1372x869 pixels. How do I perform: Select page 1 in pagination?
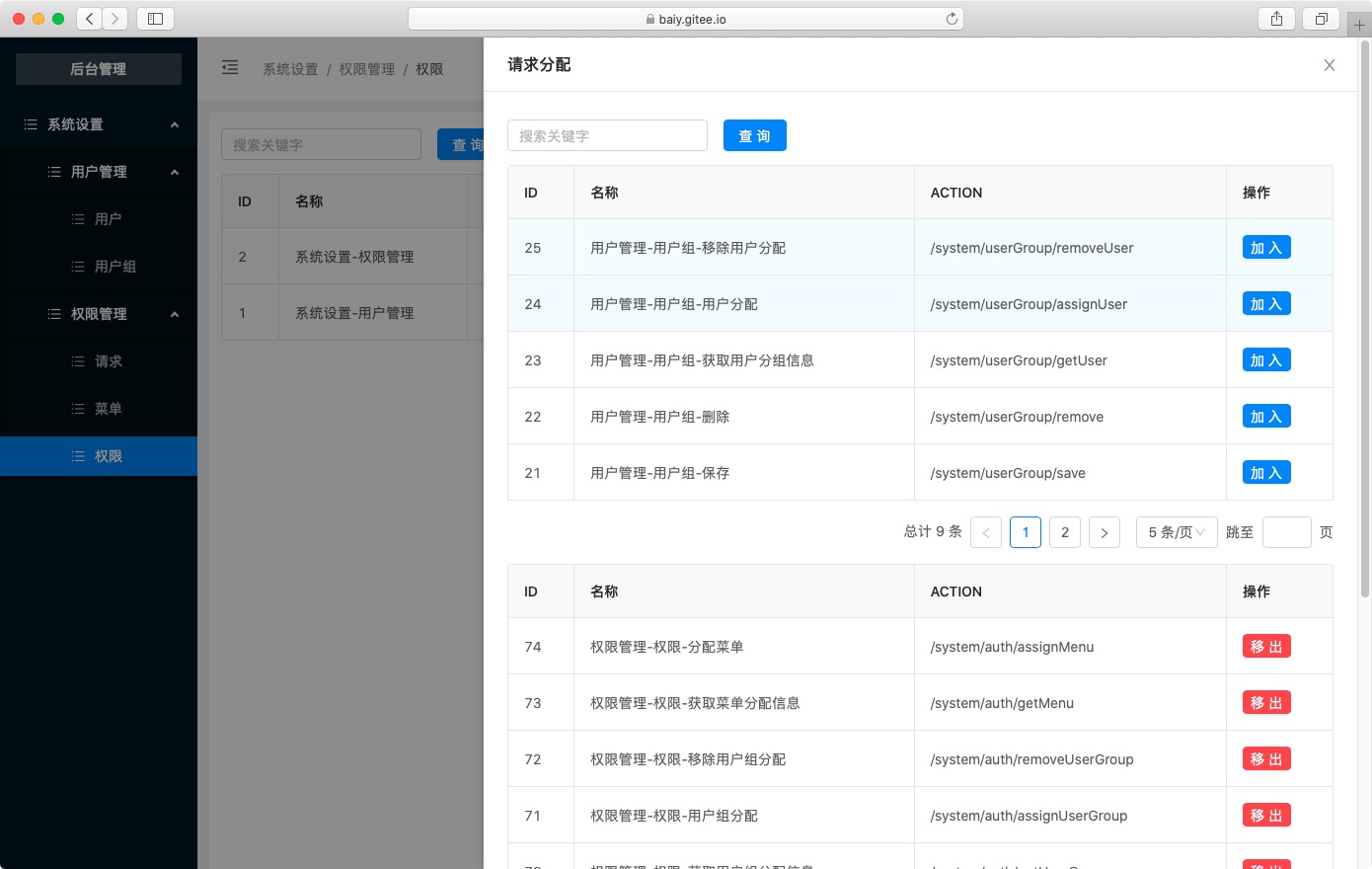tap(1026, 532)
